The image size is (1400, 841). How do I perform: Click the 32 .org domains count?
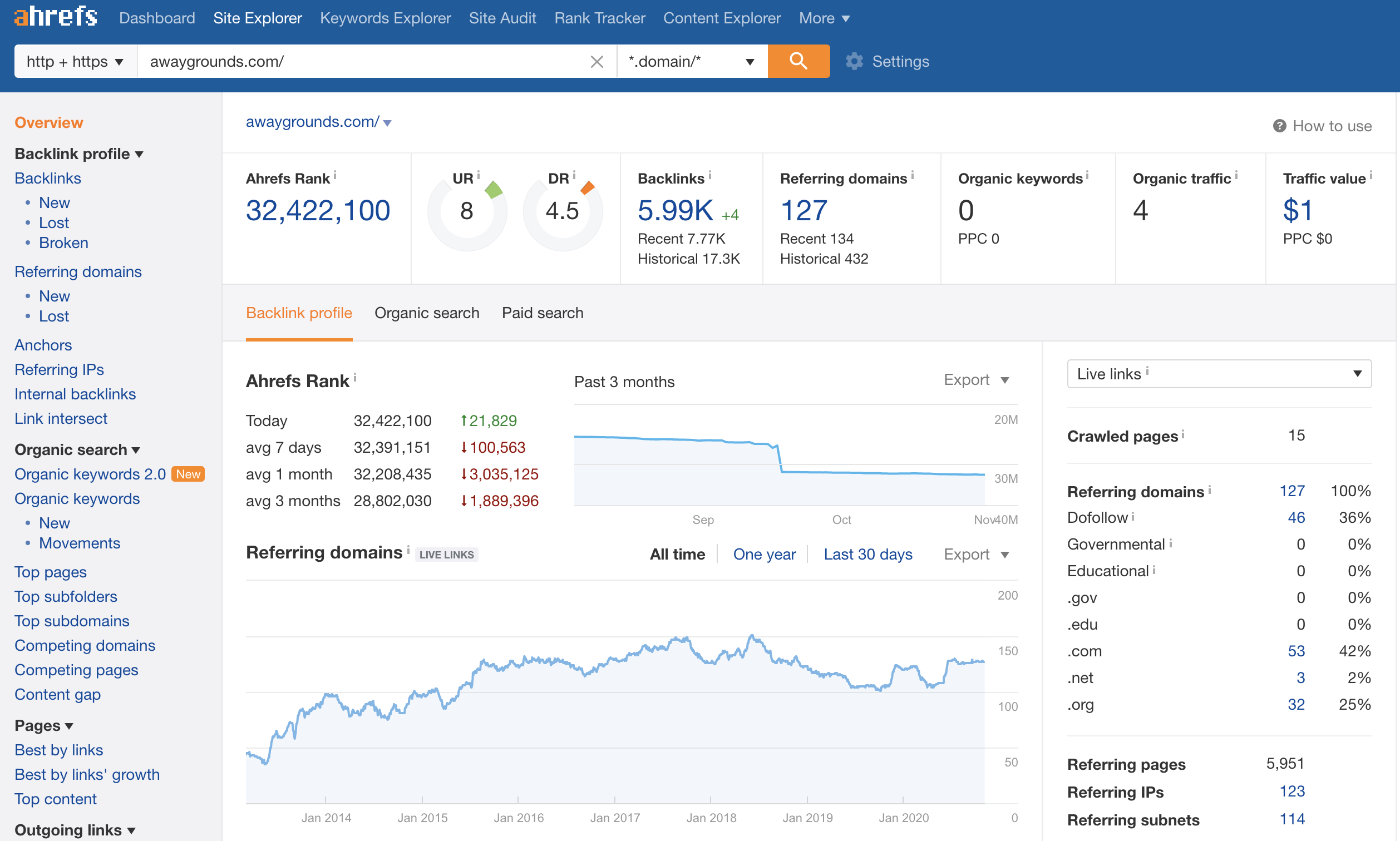pos(1296,704)
